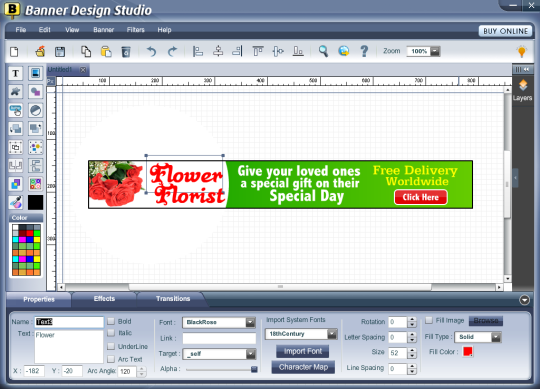Open help question mark icon

[x=364, y=51]
